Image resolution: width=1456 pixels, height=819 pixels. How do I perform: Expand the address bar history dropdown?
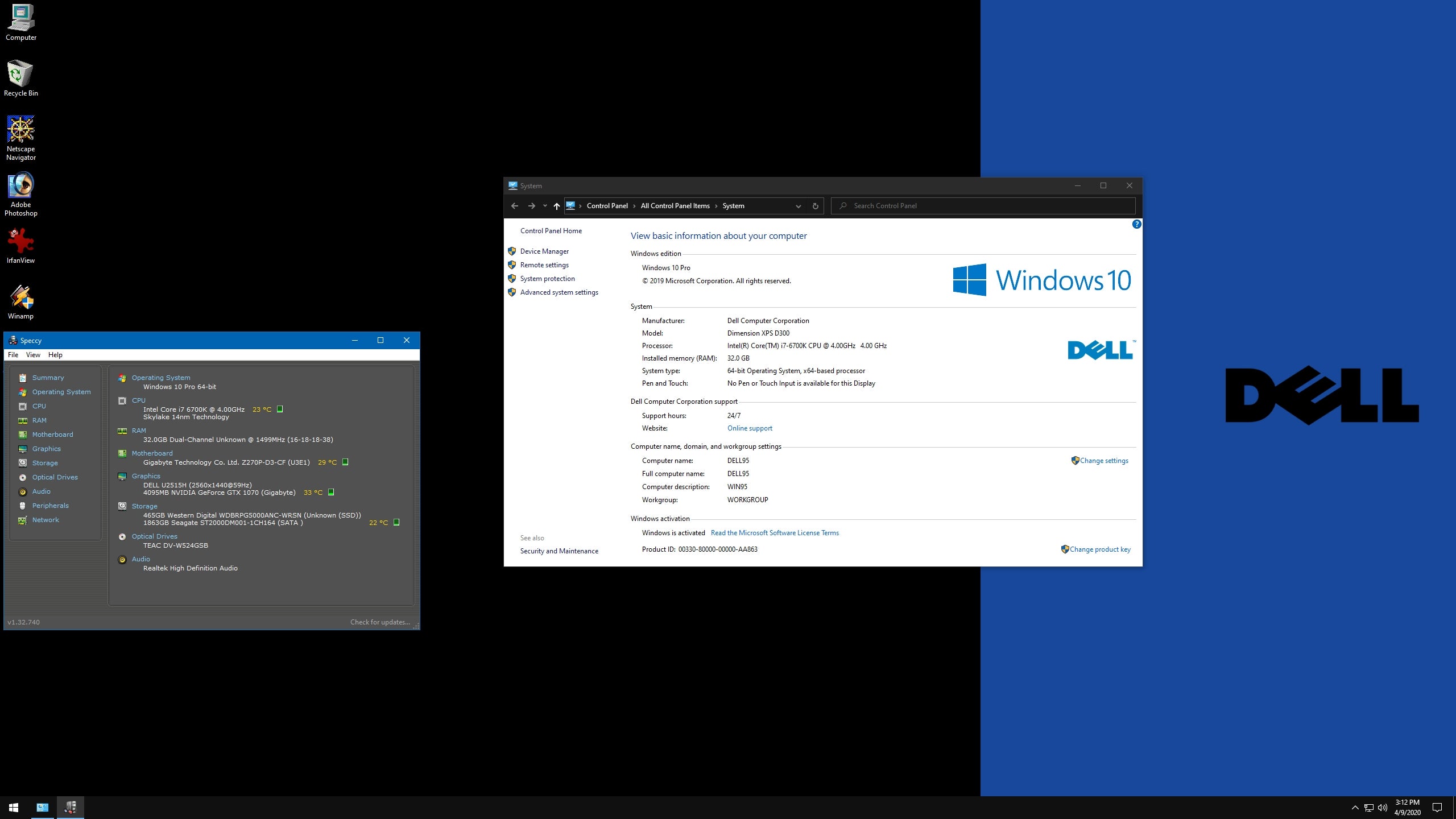(x=798, y=206)
